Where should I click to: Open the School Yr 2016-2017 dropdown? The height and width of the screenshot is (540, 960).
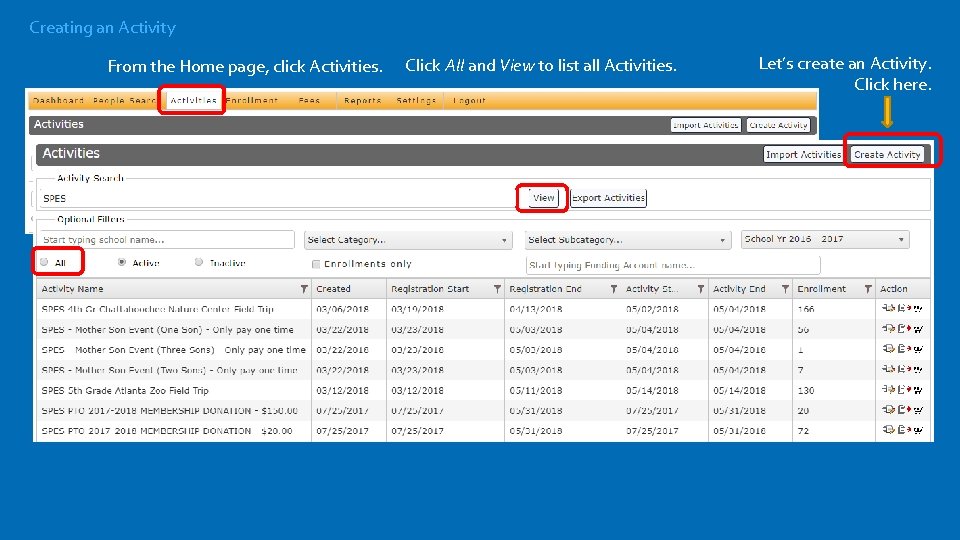tap(825, 239)
